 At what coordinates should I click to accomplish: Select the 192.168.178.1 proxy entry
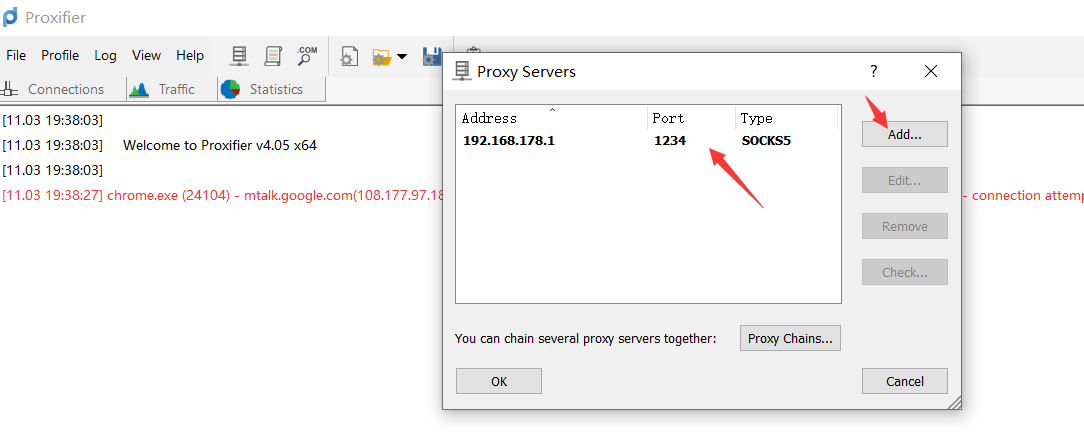[648, 141]
